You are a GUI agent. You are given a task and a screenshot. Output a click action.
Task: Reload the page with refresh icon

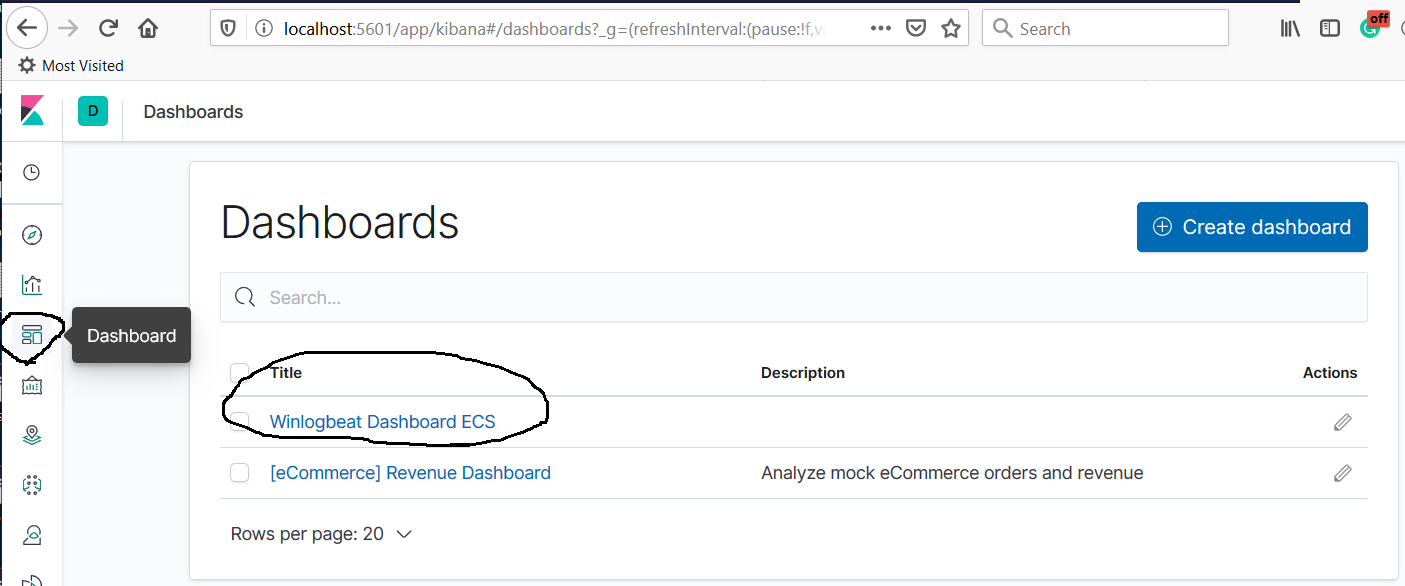[108, 28]
